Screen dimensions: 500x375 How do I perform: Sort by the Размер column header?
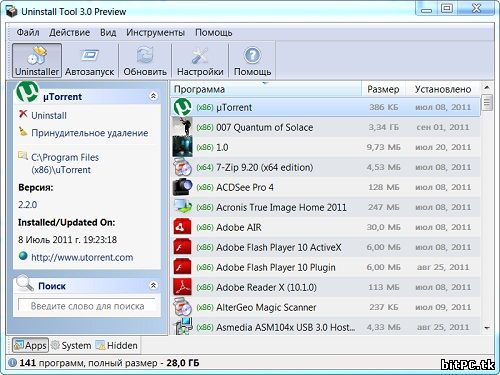click(383, 89)
